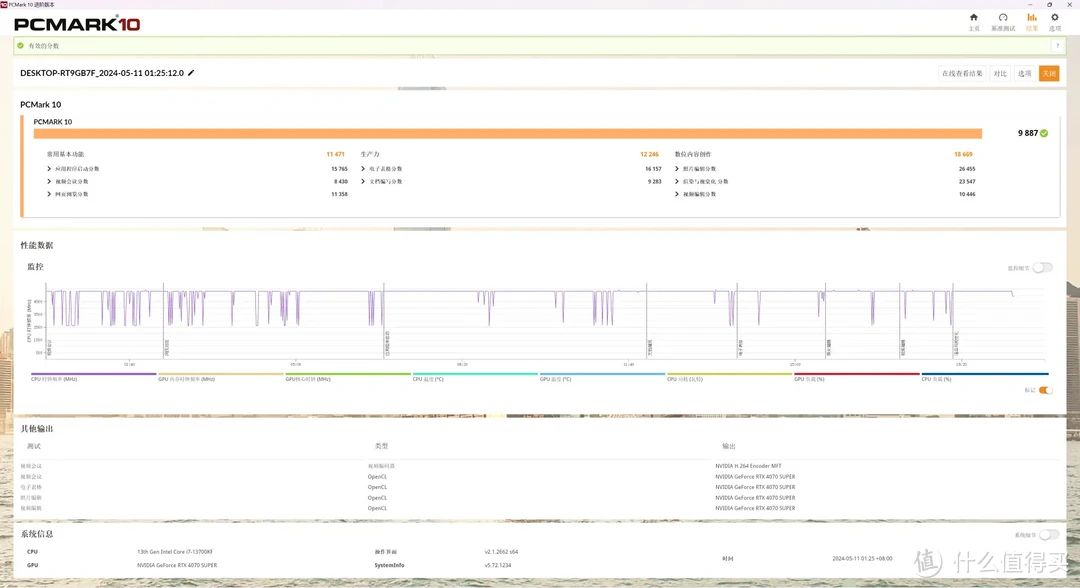Click the NVIDIA H.264 Encoder MFT output entry

[748, 466]
